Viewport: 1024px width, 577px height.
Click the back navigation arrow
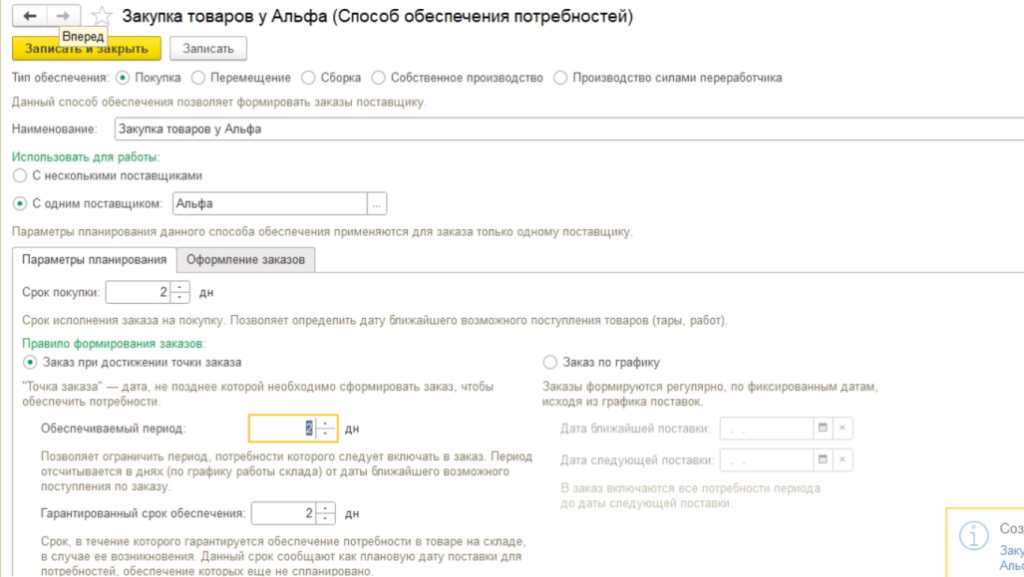30,16
